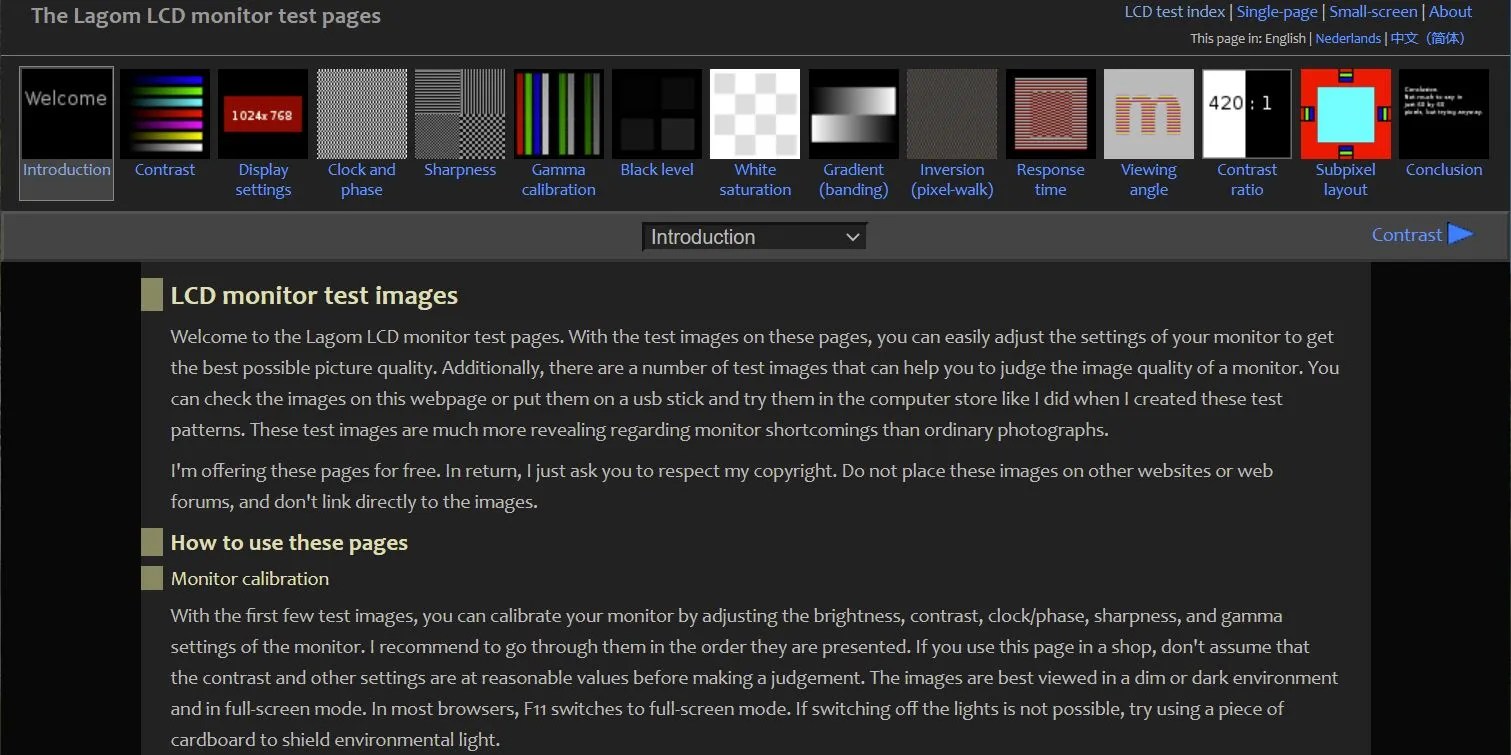Screen dimensions: 1511x755
Task: Select the Sharpness test pattern
Action: click(459, 113)
